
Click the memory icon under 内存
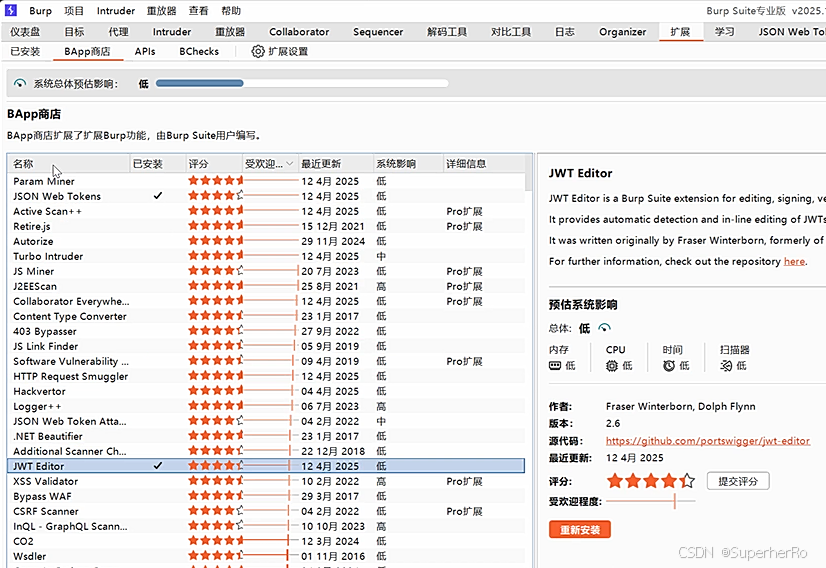(555, 365)
